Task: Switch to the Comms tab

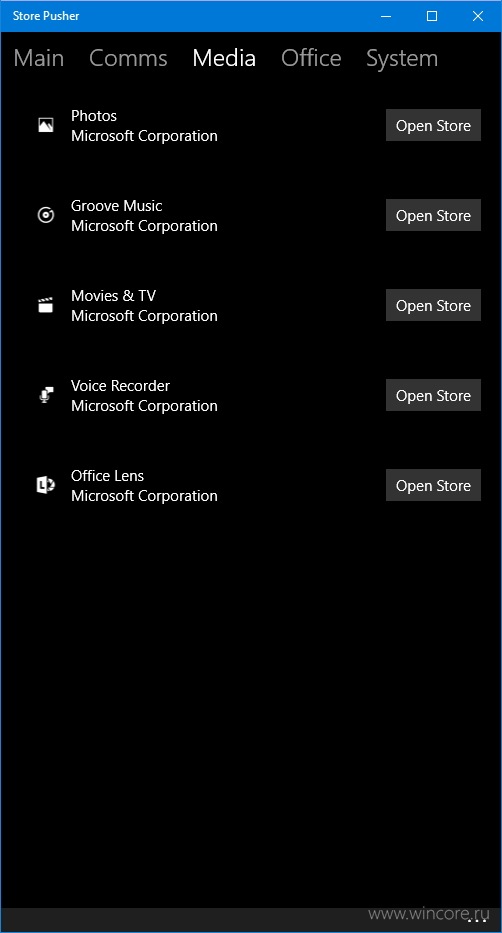Action: [128, 58]
